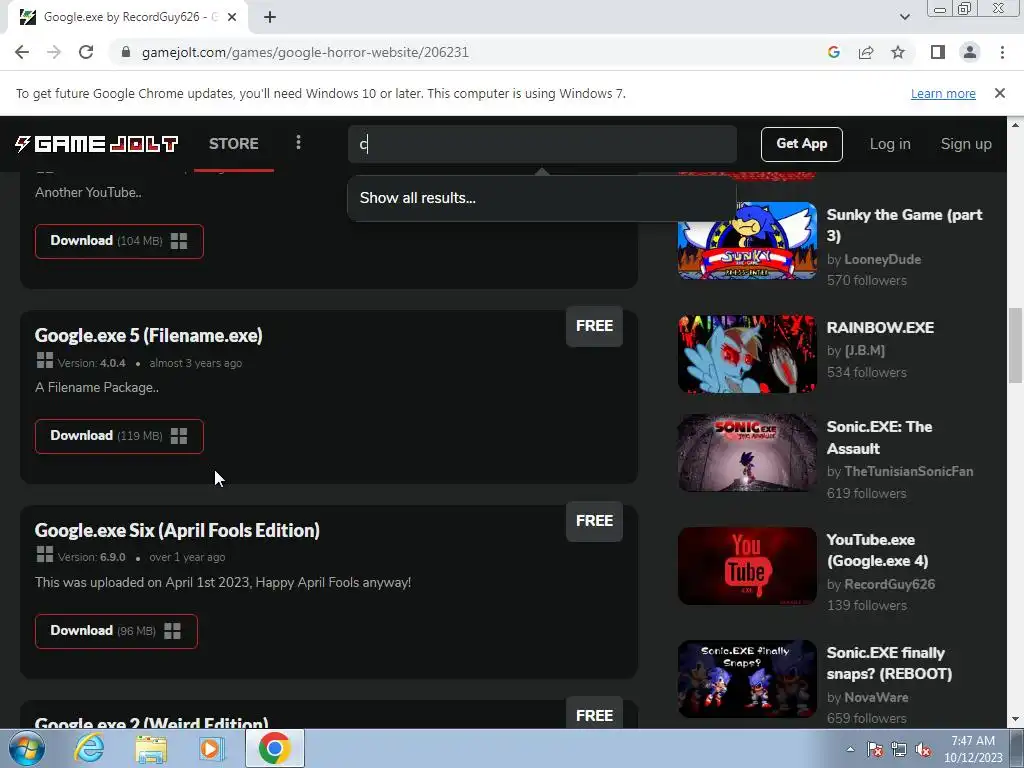
Task: Open File Explorer from taskbar
Action: click(152, 749)
